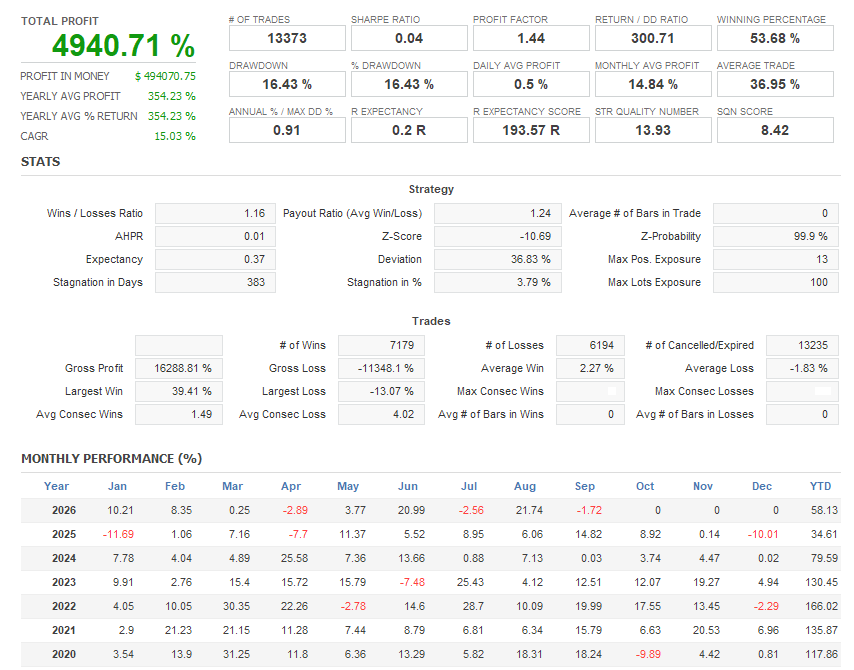This screenshot has height=670, width=854.
Task: Click the Sharpe Ratio box showing 0.04
Action: pyautogui.click(x=409, y=39)
